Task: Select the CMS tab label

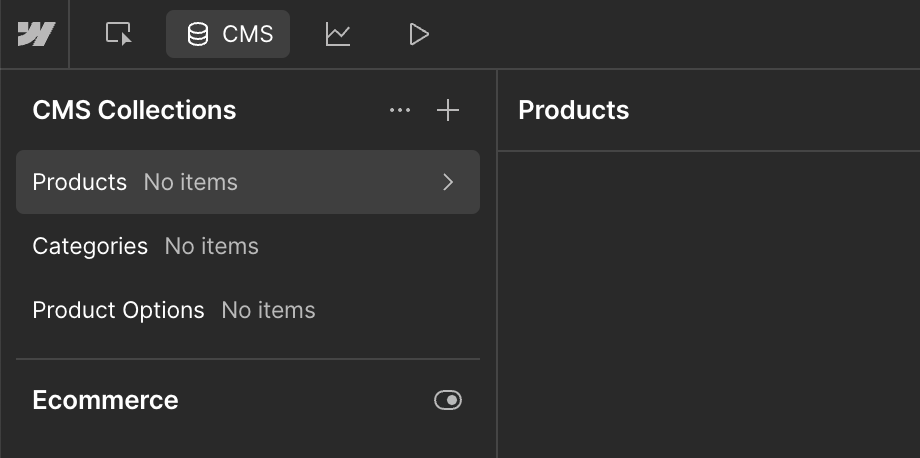Action: [248, 34]
